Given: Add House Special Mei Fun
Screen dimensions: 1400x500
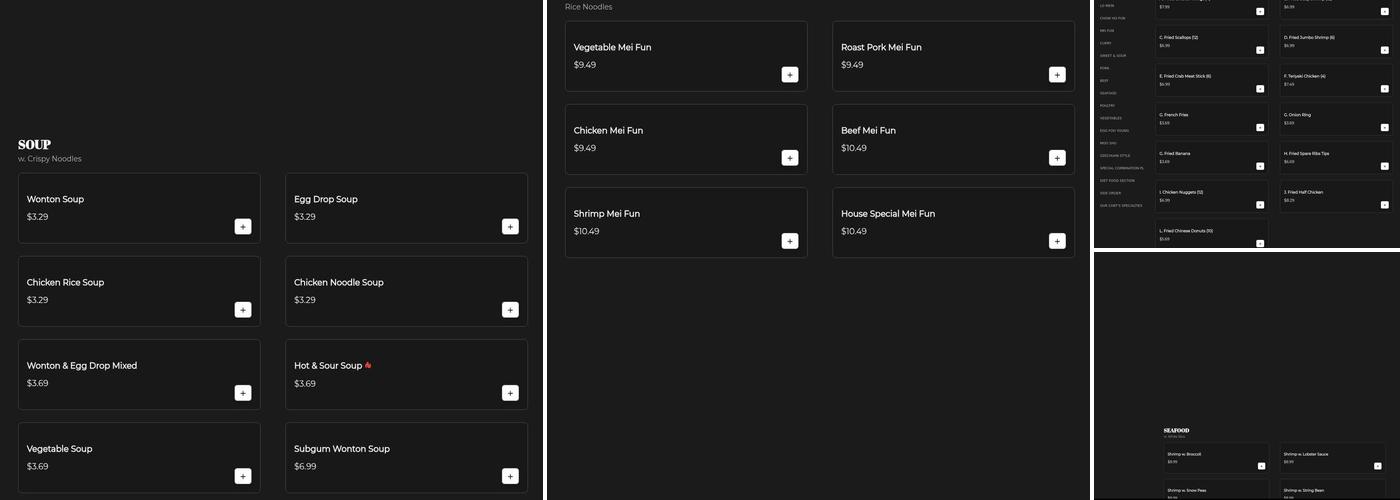Looking at the screenshot, I should click(1057, 241).
